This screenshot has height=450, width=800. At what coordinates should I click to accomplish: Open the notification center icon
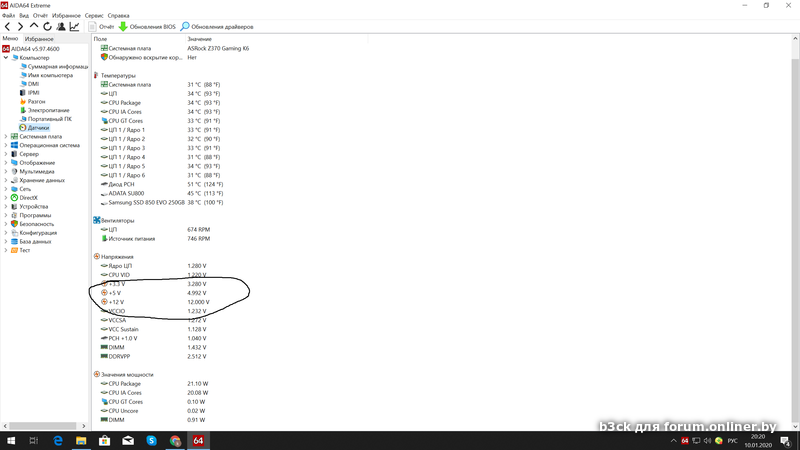[785, 441]
